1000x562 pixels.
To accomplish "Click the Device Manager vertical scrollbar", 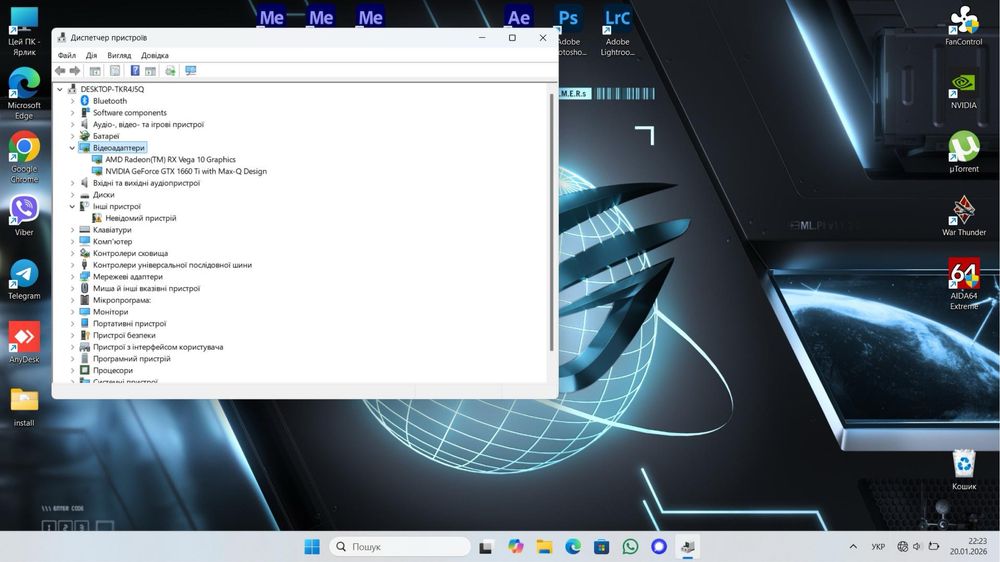I will (551, 220).
